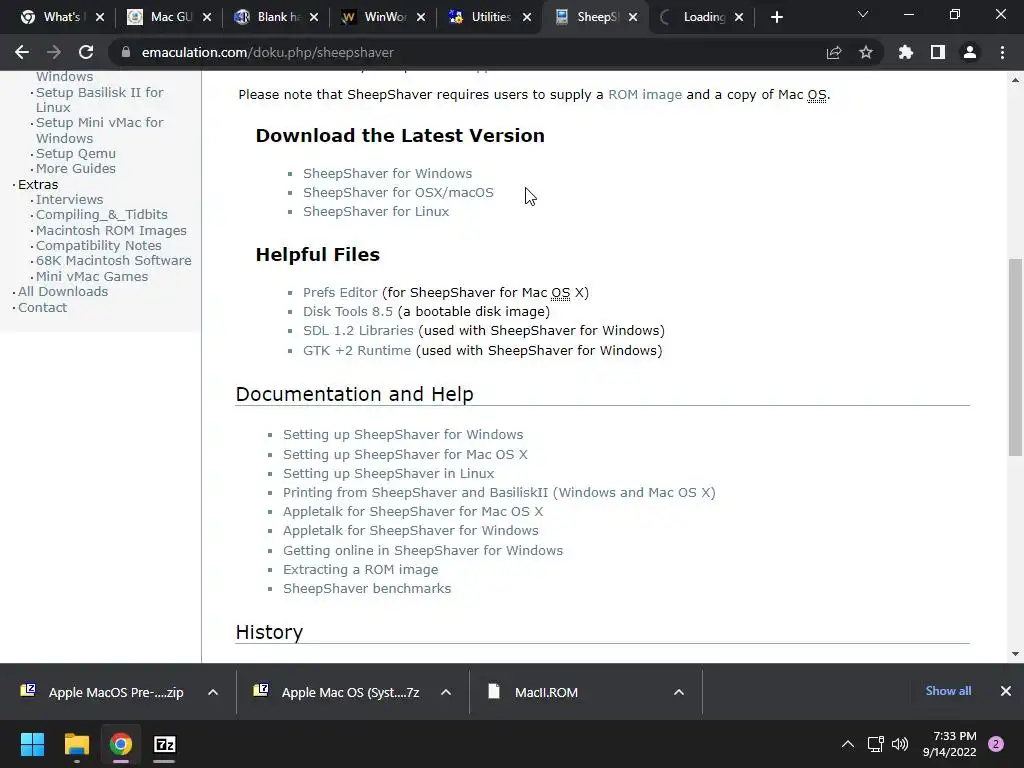Image resolution: width=1024 pixels, height=768 pixels.
Task: Open Windows Start menu
Action: (32, 744)
